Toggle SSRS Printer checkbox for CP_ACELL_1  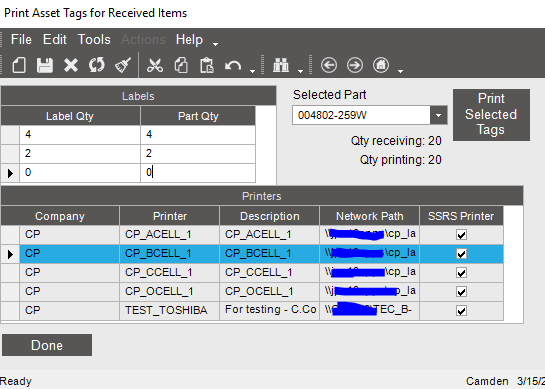click(x=461, y=235)
